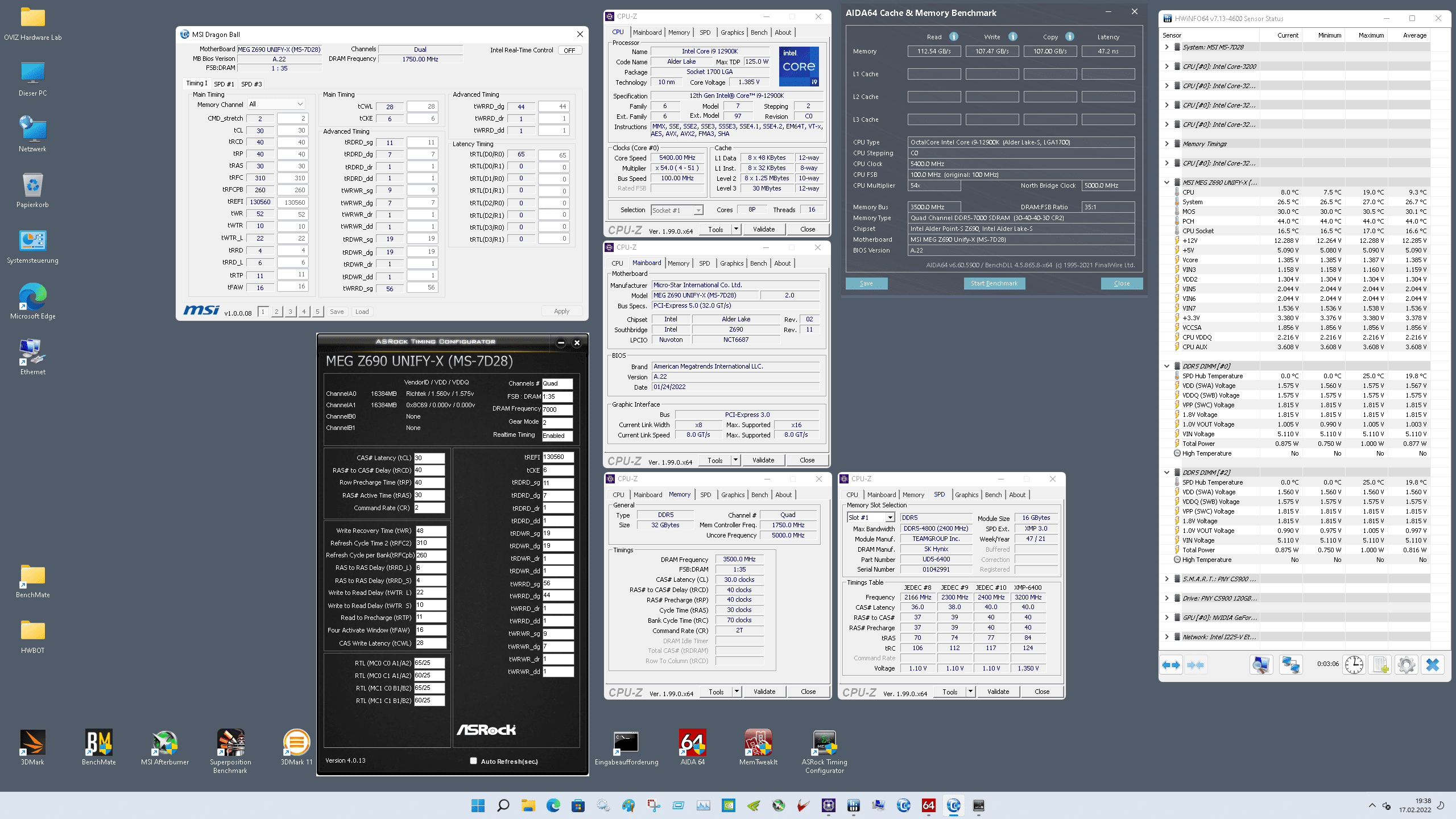Check Auto Refresh(sec) checkbox in ASRock
The width and height of the screenshot is (1456, 819).
click(473, 761)
